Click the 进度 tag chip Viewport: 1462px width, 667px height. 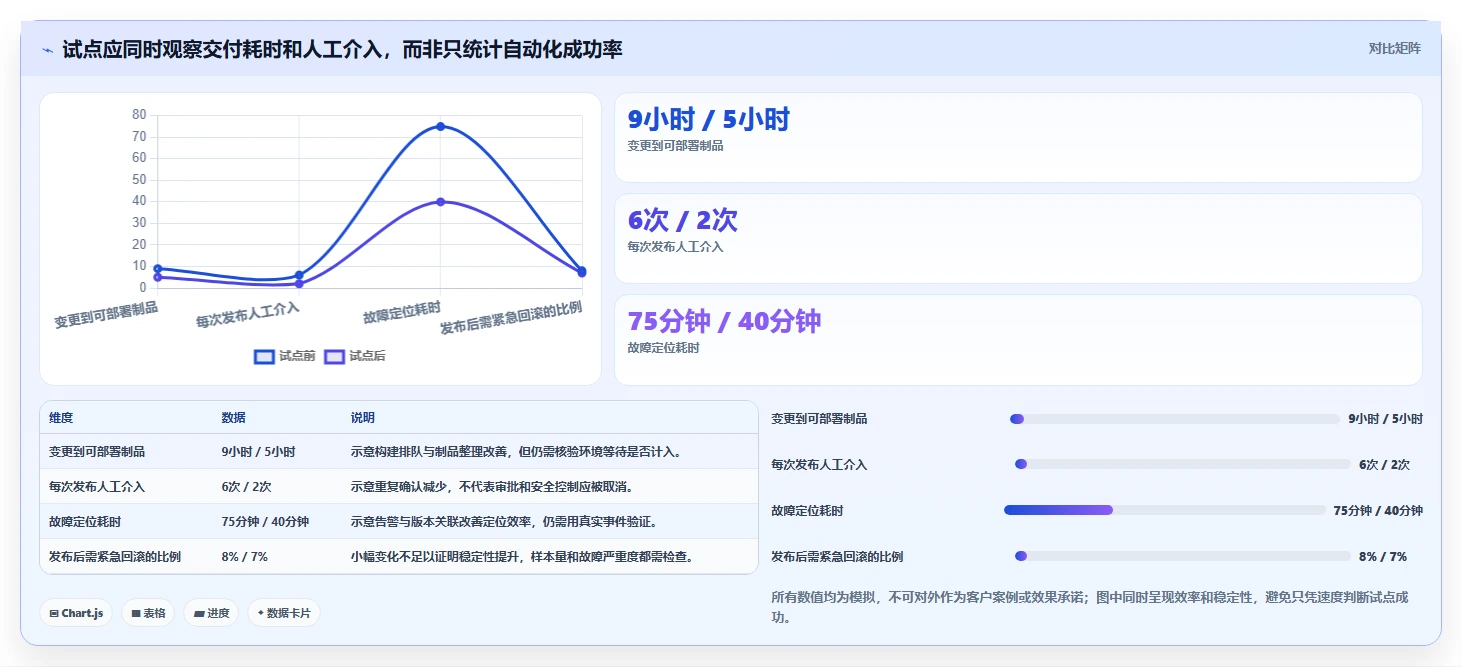click(x=211, y=613)
